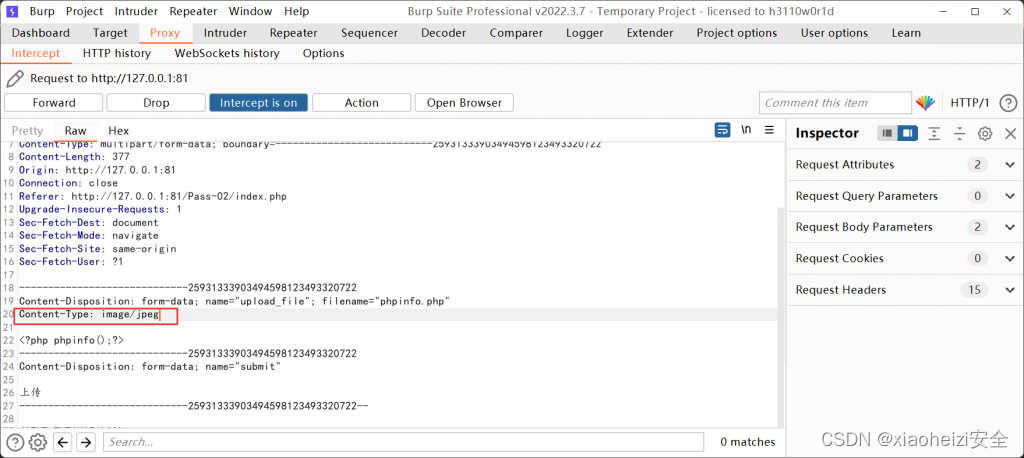Open the help icon beside HTTP/1
The width and height of the screenshot is (1024, 458).
1008,103
